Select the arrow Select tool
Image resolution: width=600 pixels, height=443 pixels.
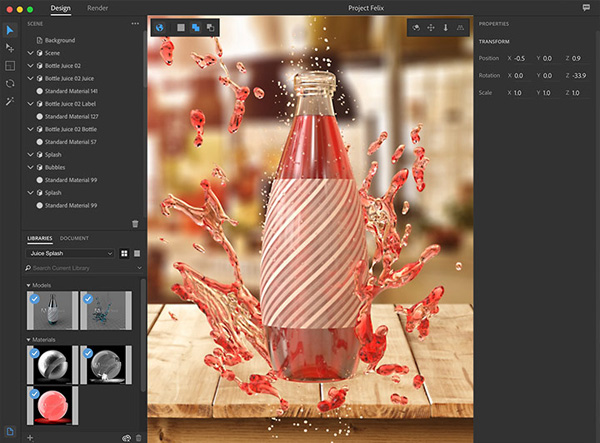point(10,30)
